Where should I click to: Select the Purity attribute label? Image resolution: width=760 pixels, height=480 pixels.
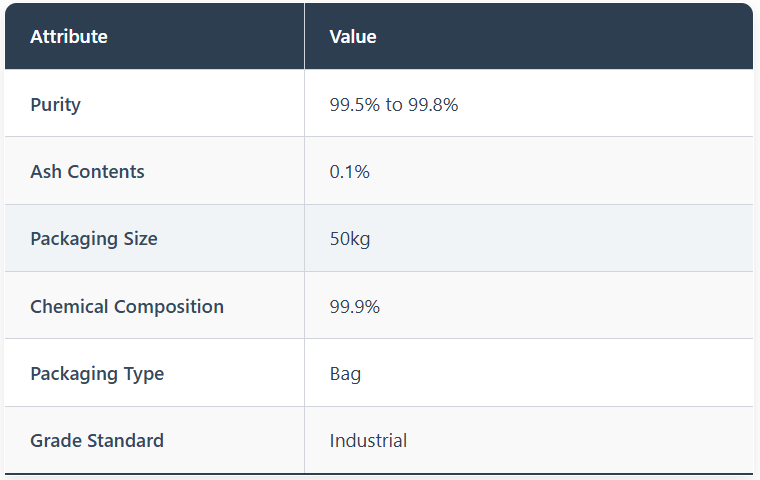coord(55,104)
